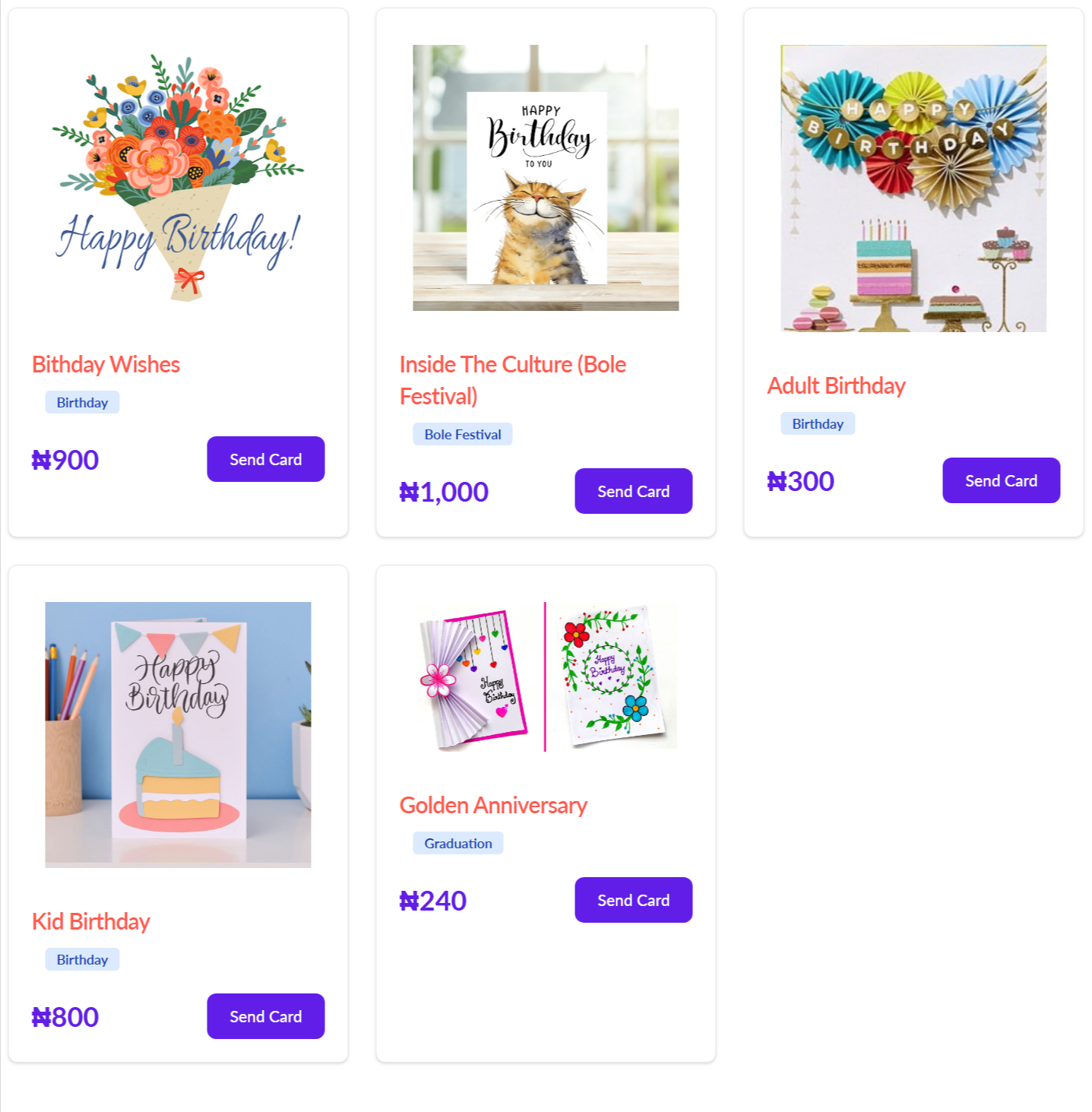Open the Golden Anniversary title link
Screen dimensions: 1092x1112
(x=493, y=806)
